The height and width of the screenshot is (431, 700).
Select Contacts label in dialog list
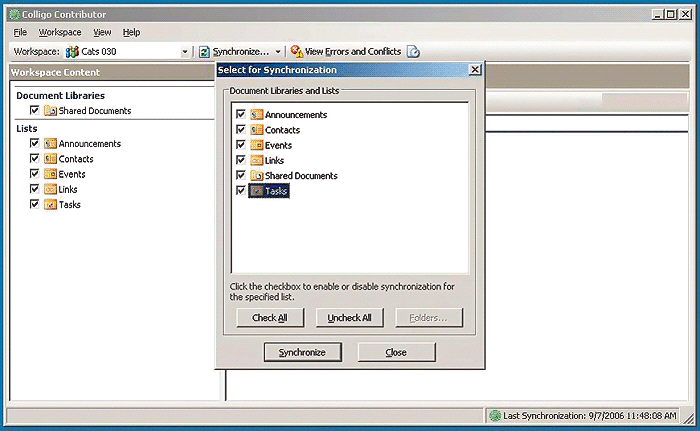coord(282,130)
